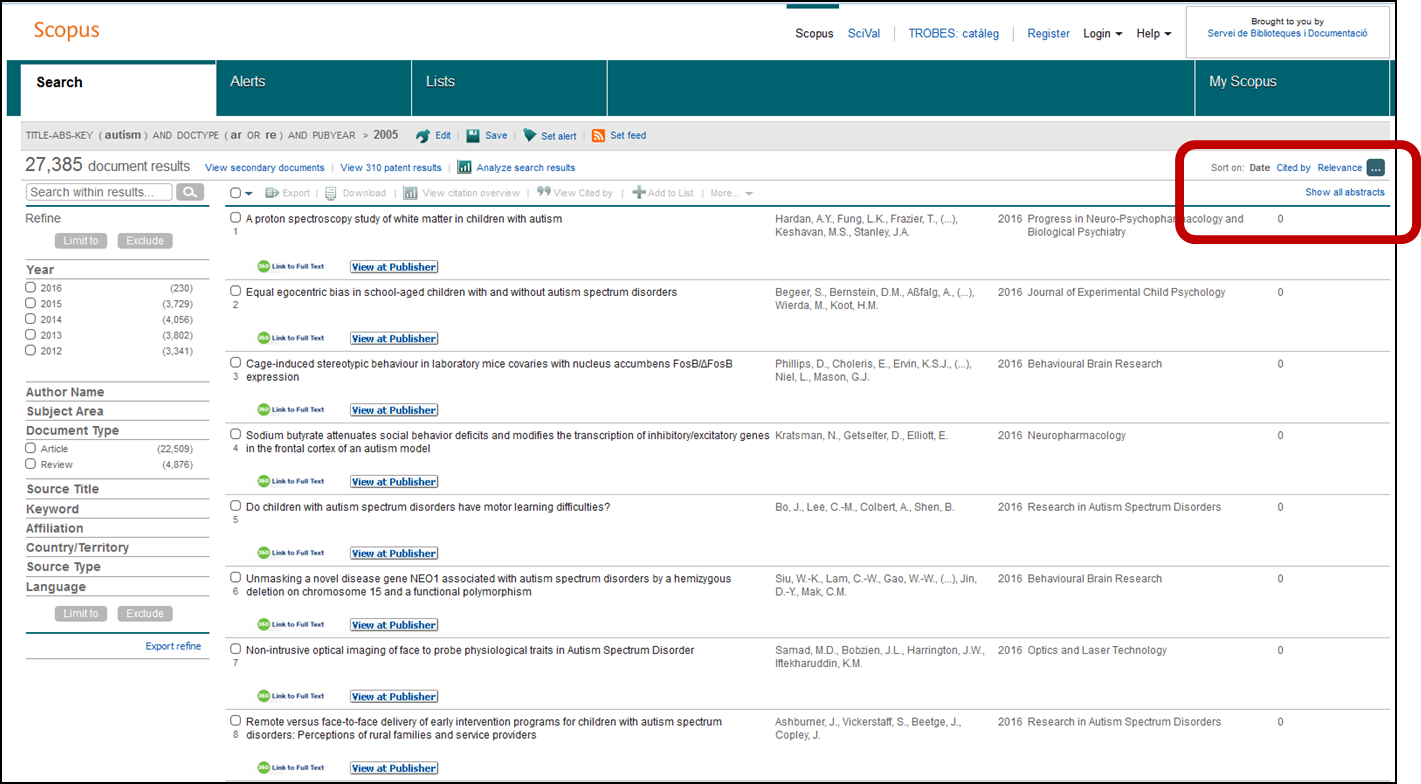
Task: Click View 310 patent results link
Action: 391,168
